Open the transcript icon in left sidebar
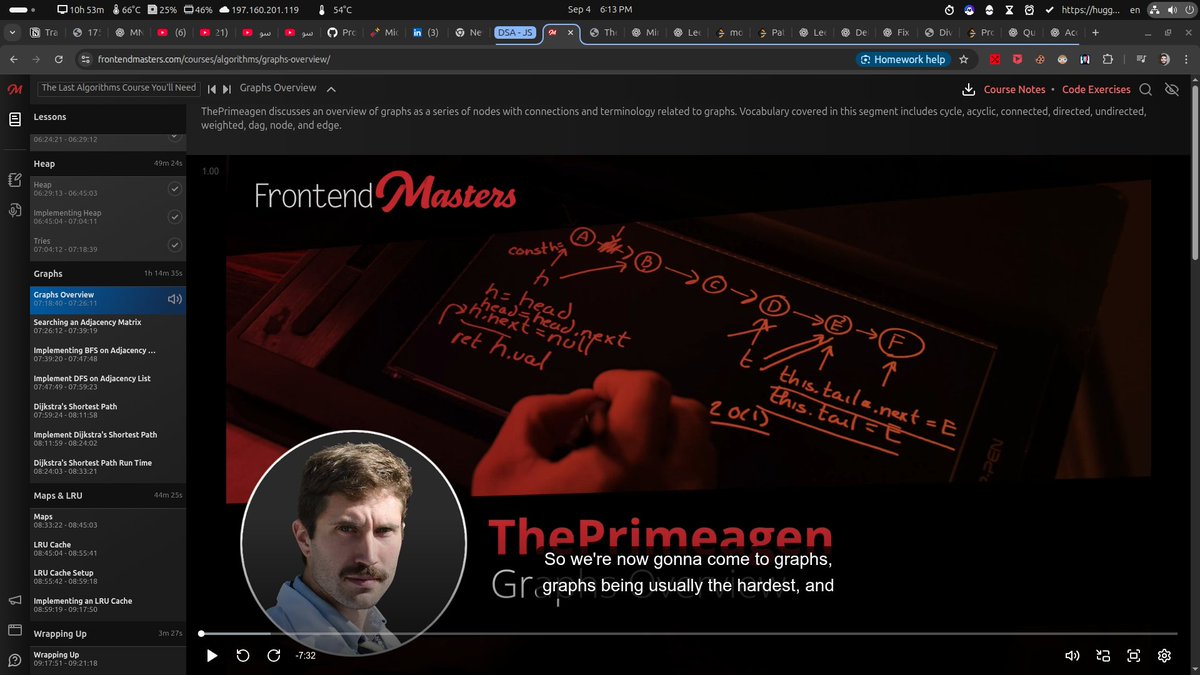The height and width of the screenshot is (675, 1200). pyautogui.click(x=15, y=210)
